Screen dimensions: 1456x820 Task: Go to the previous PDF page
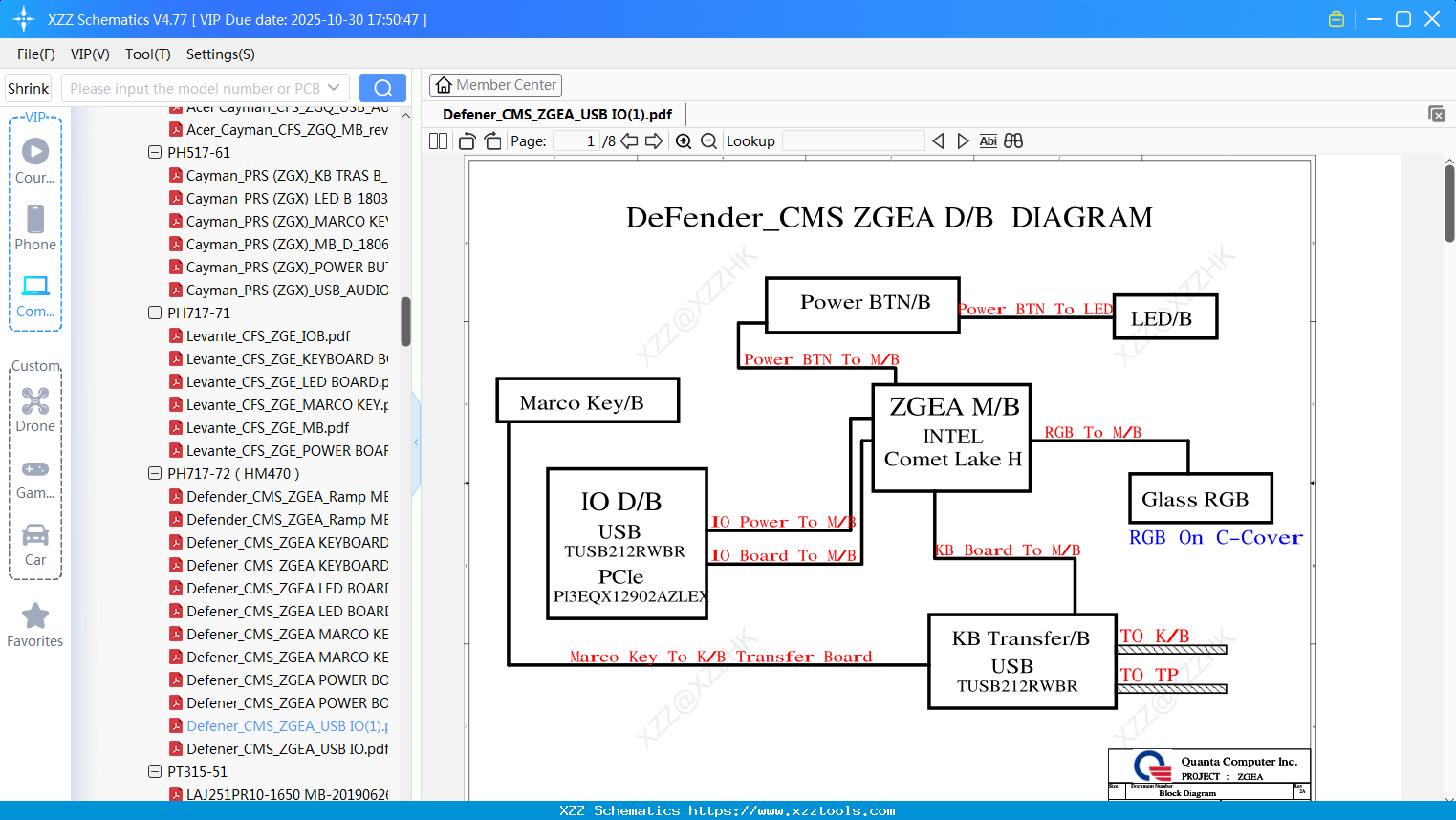pos(629,141)
